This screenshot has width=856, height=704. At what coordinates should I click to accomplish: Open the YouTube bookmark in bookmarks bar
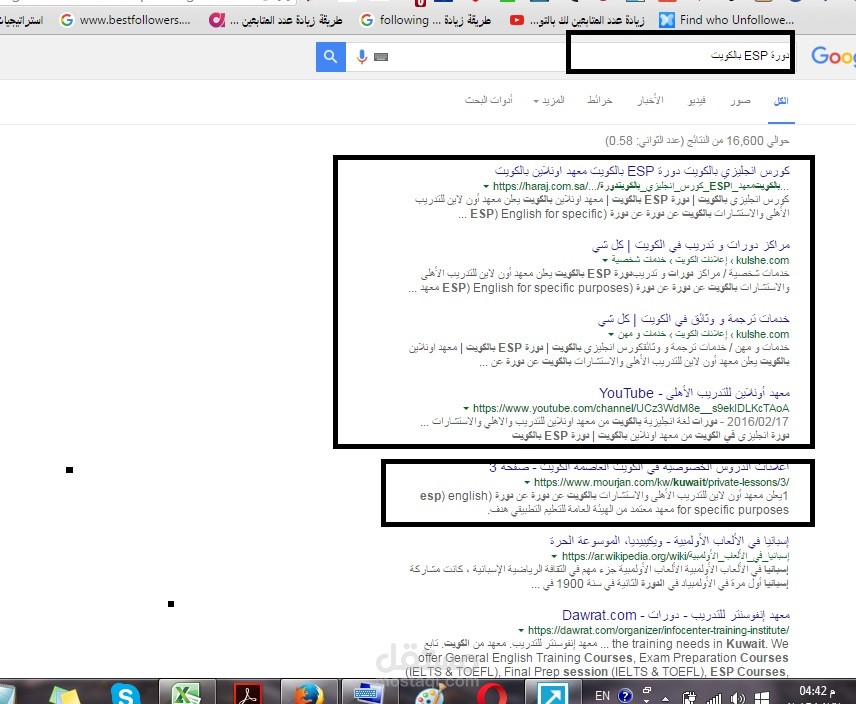click(x=577, y=20)
